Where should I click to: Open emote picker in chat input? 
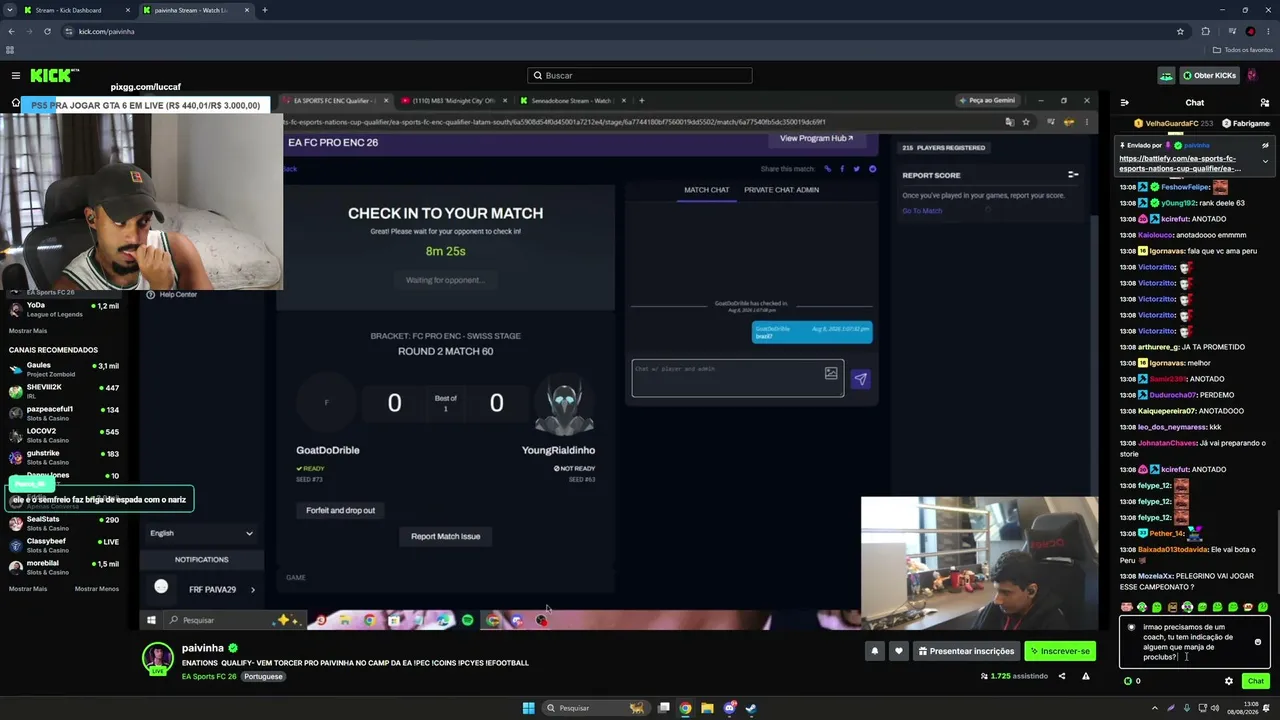[x=1258, y=642]
